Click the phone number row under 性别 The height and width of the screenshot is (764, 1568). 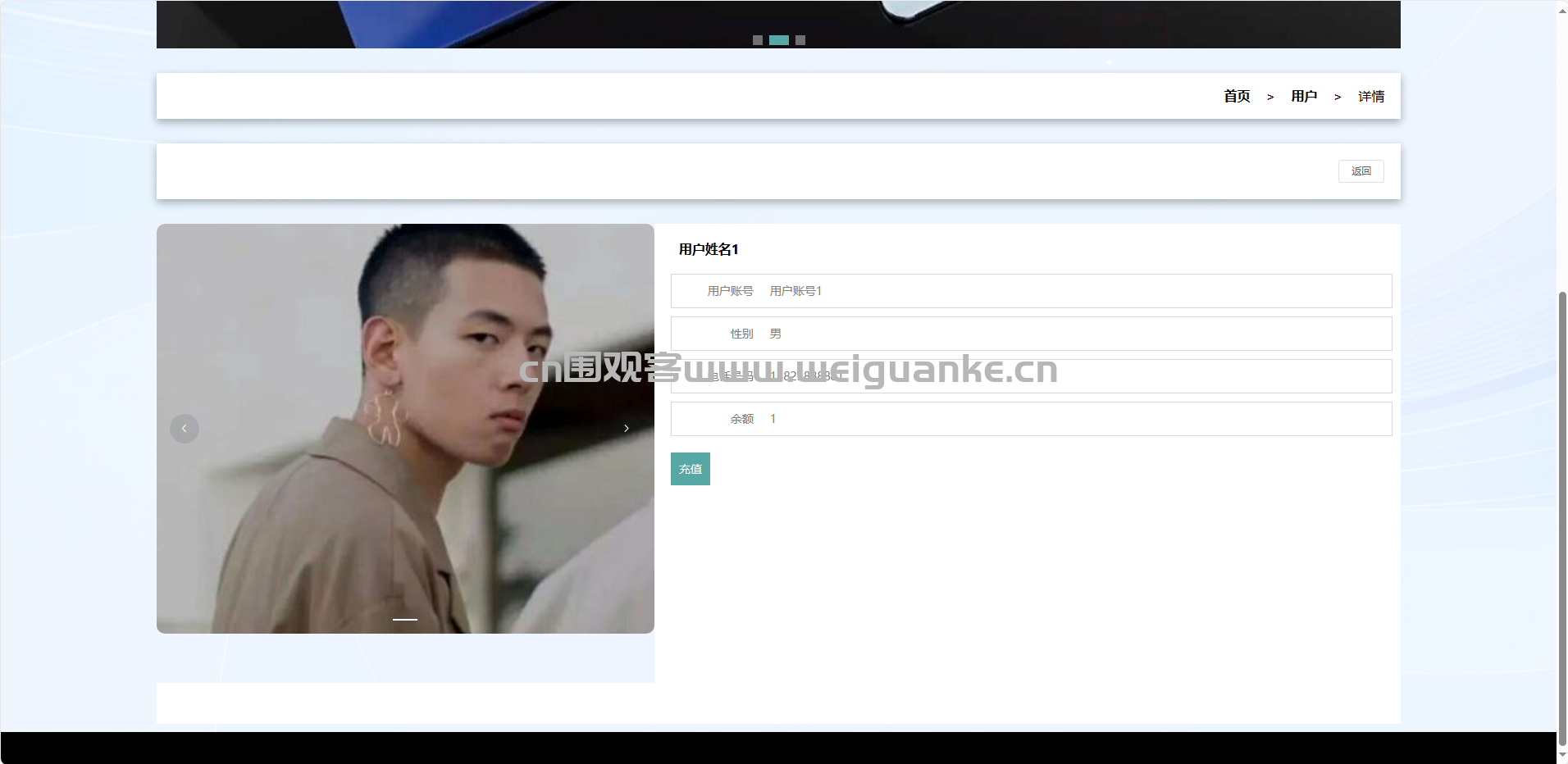point(1031,376)
